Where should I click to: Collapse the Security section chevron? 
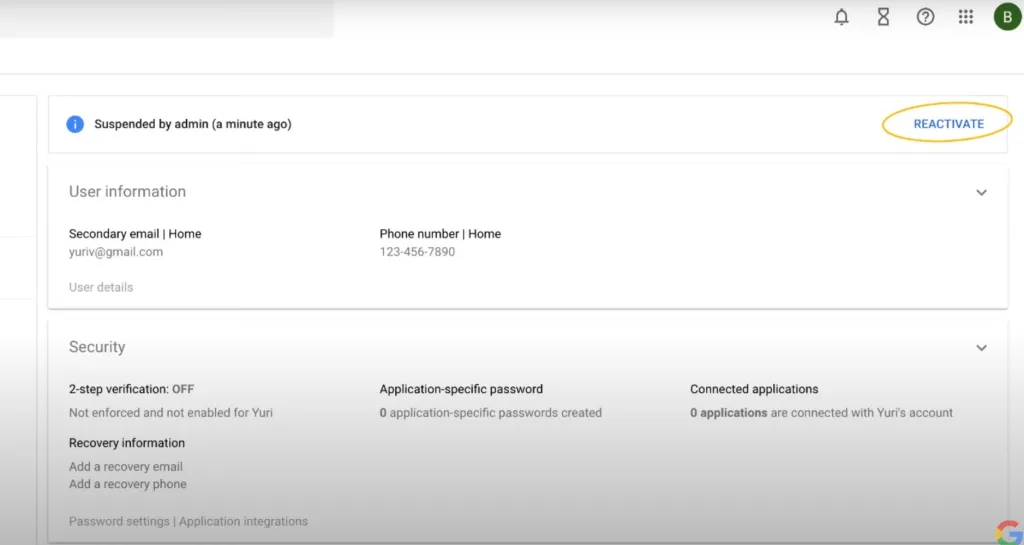pyautogui.click(x=981, y=348)
